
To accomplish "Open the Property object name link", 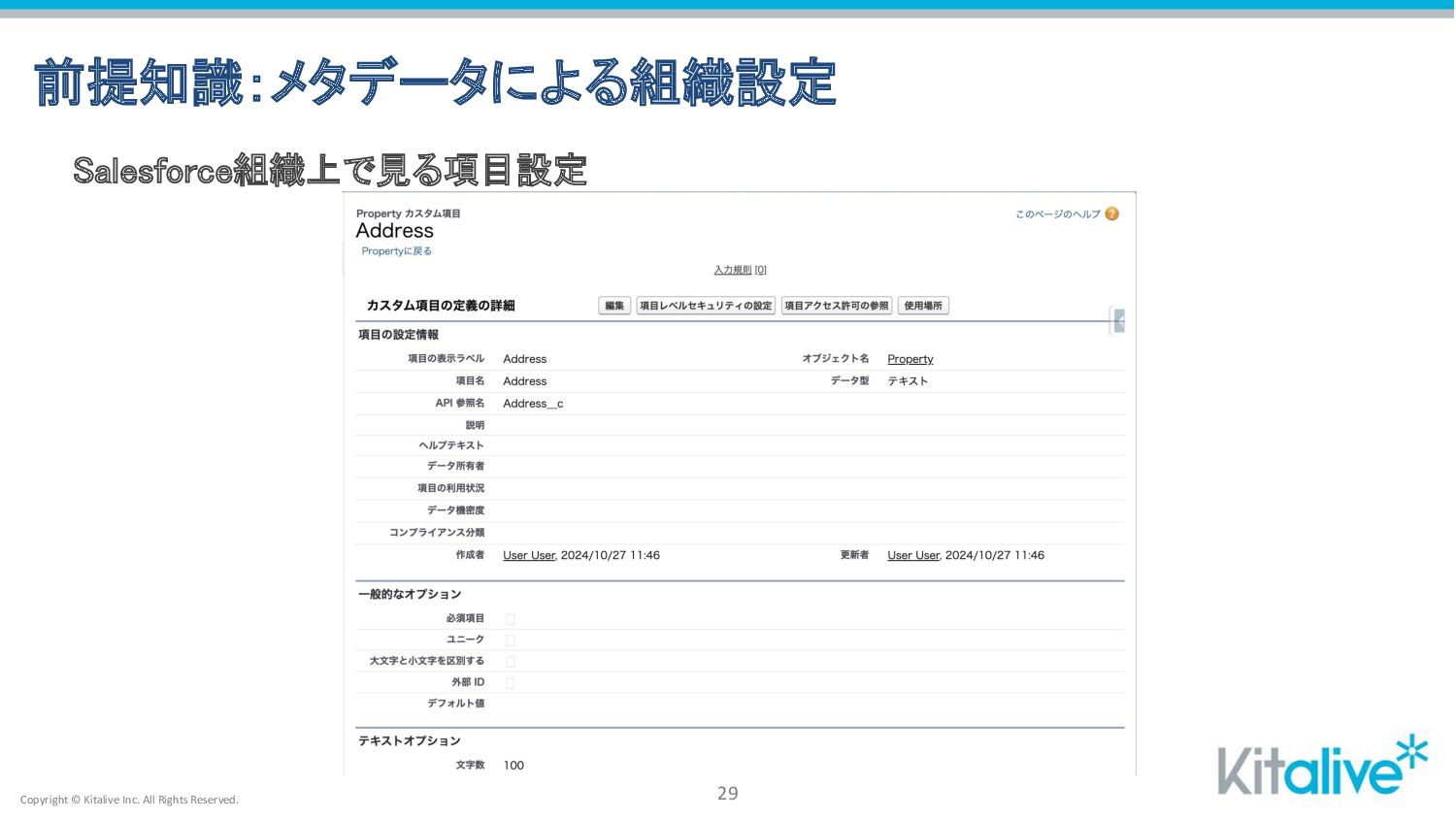I will [x=910, y=359].
